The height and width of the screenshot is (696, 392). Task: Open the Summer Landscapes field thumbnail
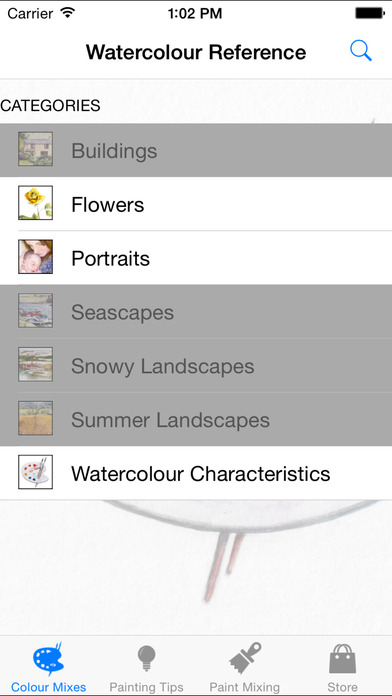point(36,418)
